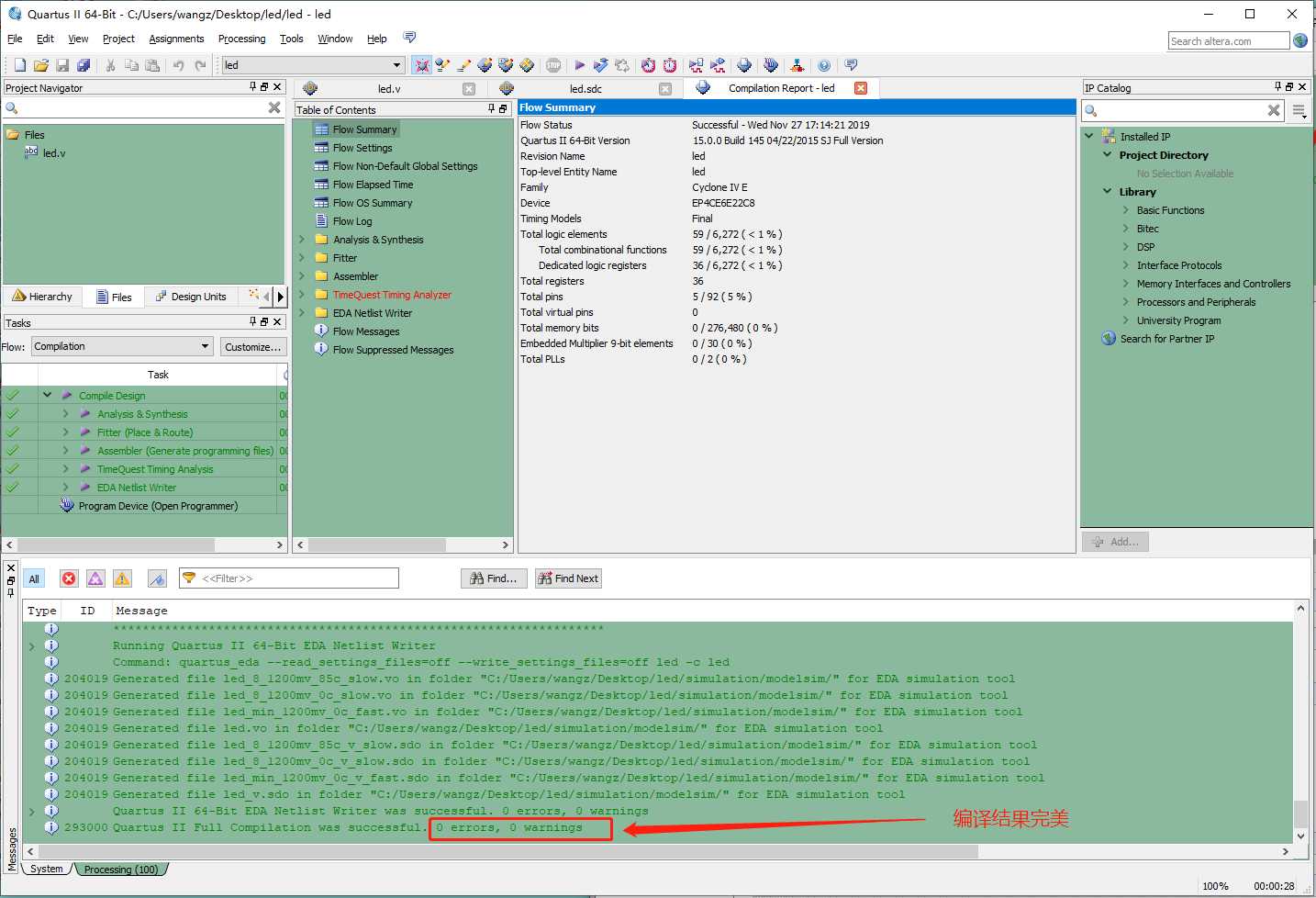
Task: Click the Redo toolbar icon
Action: tap(200, 65)
